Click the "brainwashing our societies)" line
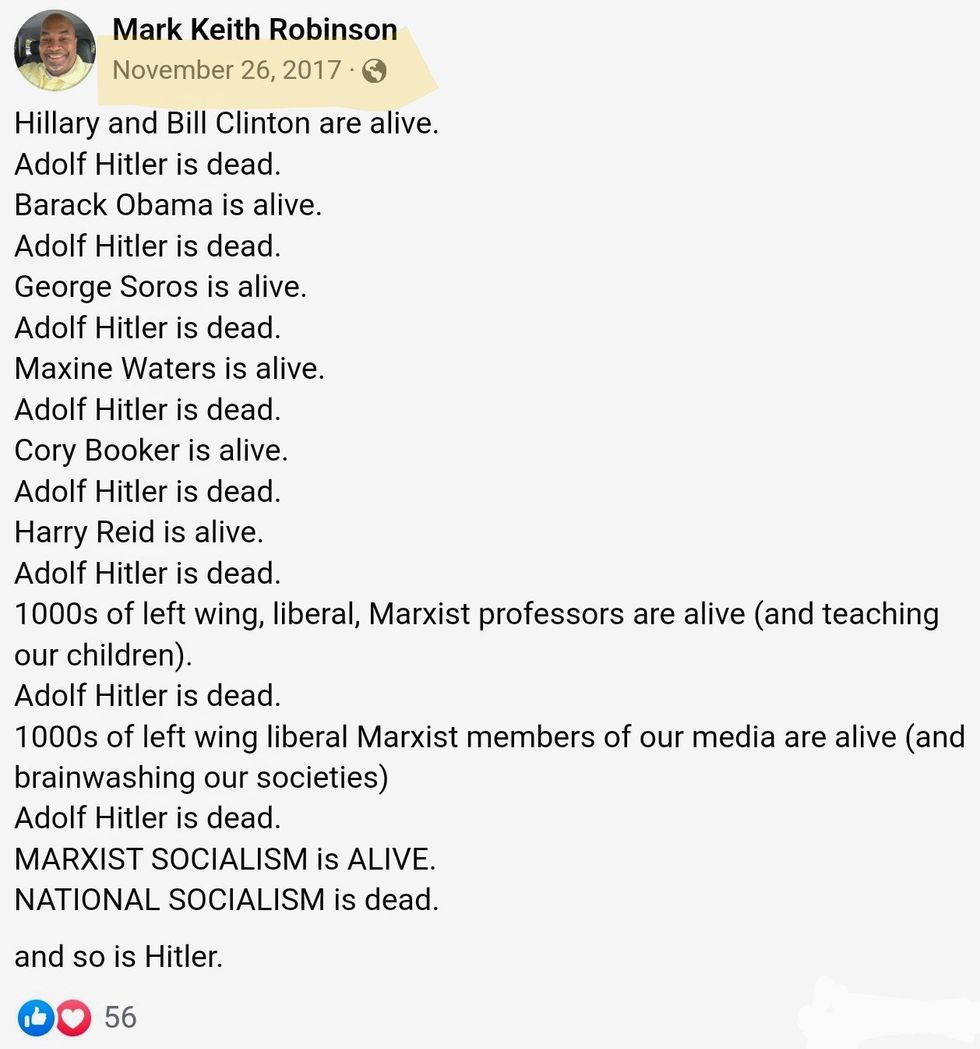 coord(200,777)
